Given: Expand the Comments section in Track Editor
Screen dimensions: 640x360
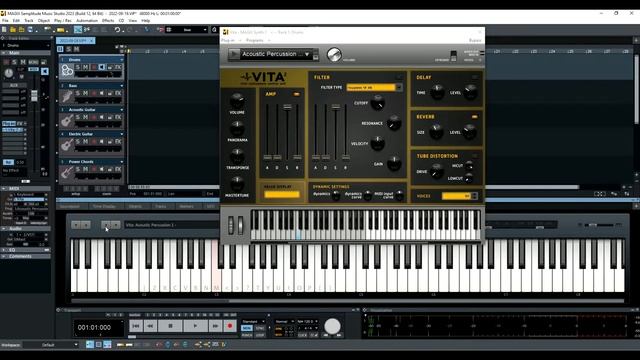Looking at the screenshot, I should pos(4,256).
